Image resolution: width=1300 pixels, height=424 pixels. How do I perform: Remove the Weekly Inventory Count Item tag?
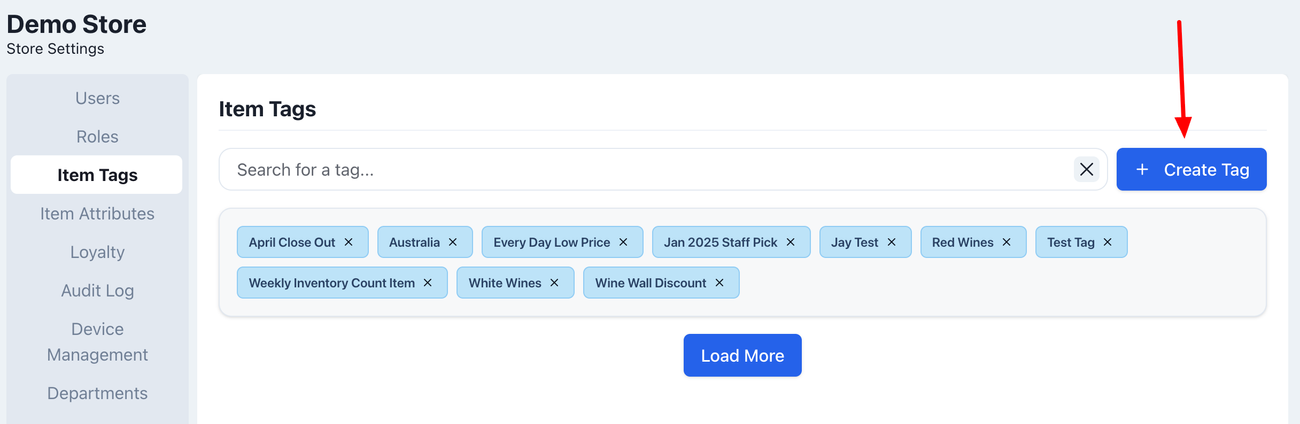tap(428, 283)
